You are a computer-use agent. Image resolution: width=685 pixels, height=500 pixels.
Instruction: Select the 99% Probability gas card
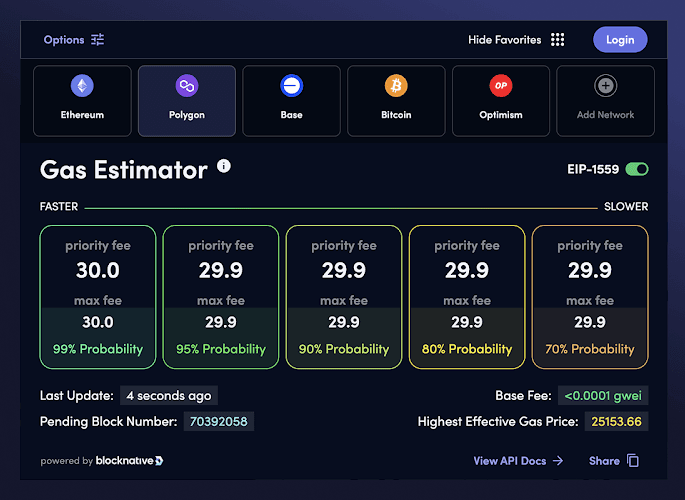(x=98, y=297)
